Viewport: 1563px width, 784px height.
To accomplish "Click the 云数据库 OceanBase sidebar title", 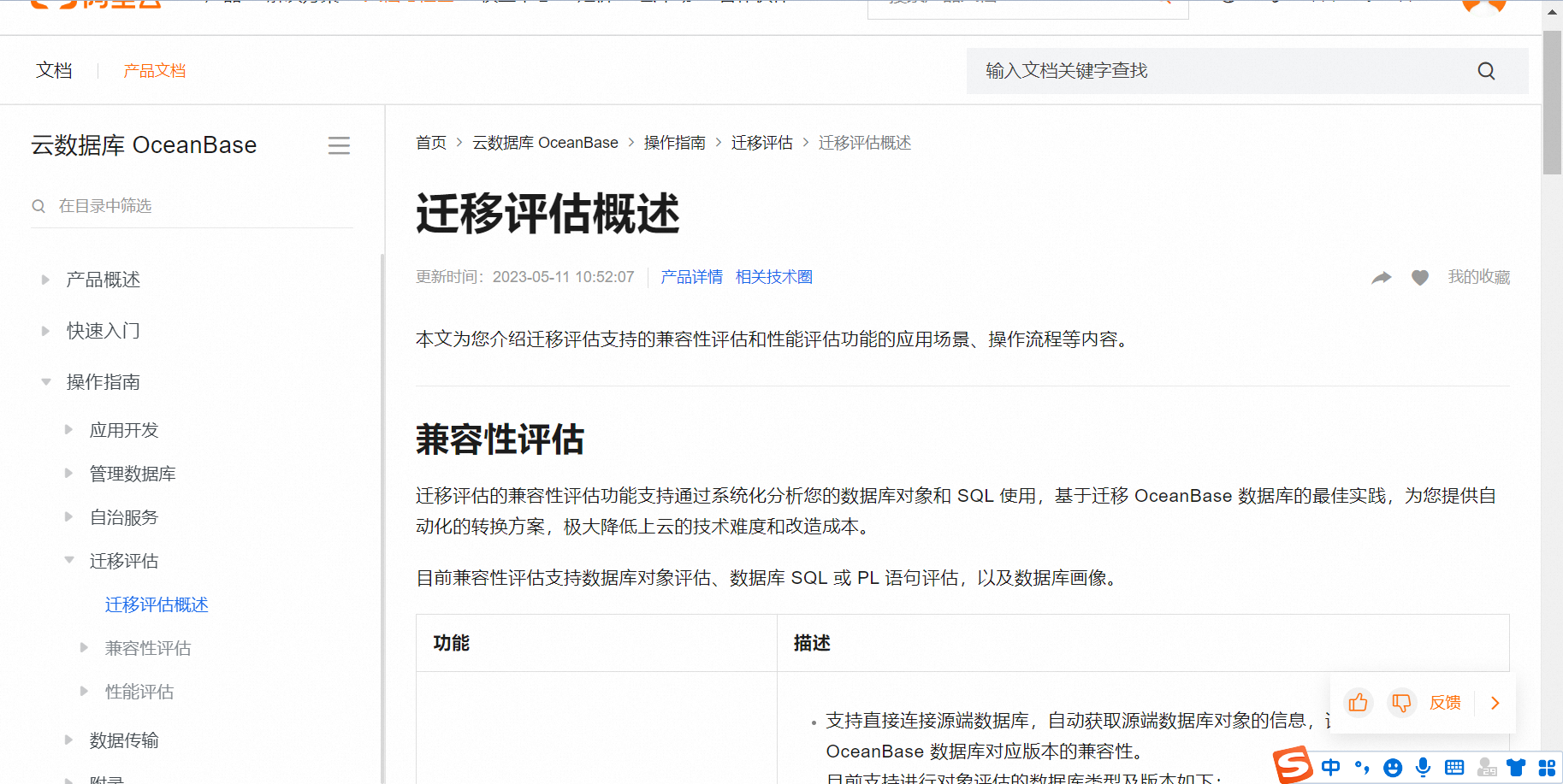I will click(x=144, y=145).
